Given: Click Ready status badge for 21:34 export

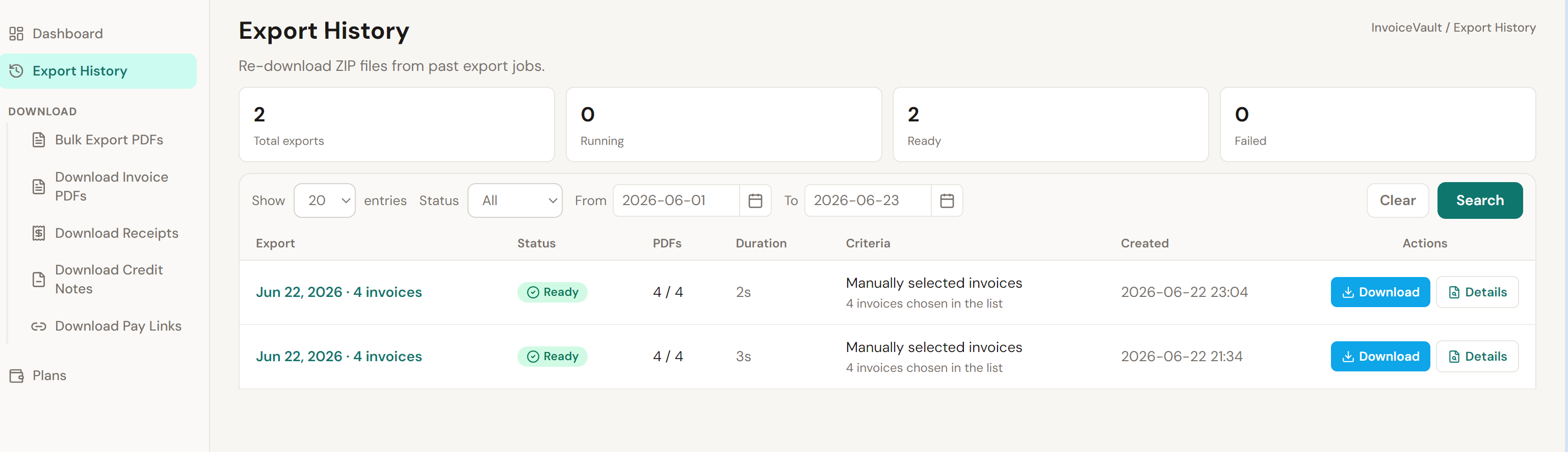Looking at the screenshot, I should point(552,357).
